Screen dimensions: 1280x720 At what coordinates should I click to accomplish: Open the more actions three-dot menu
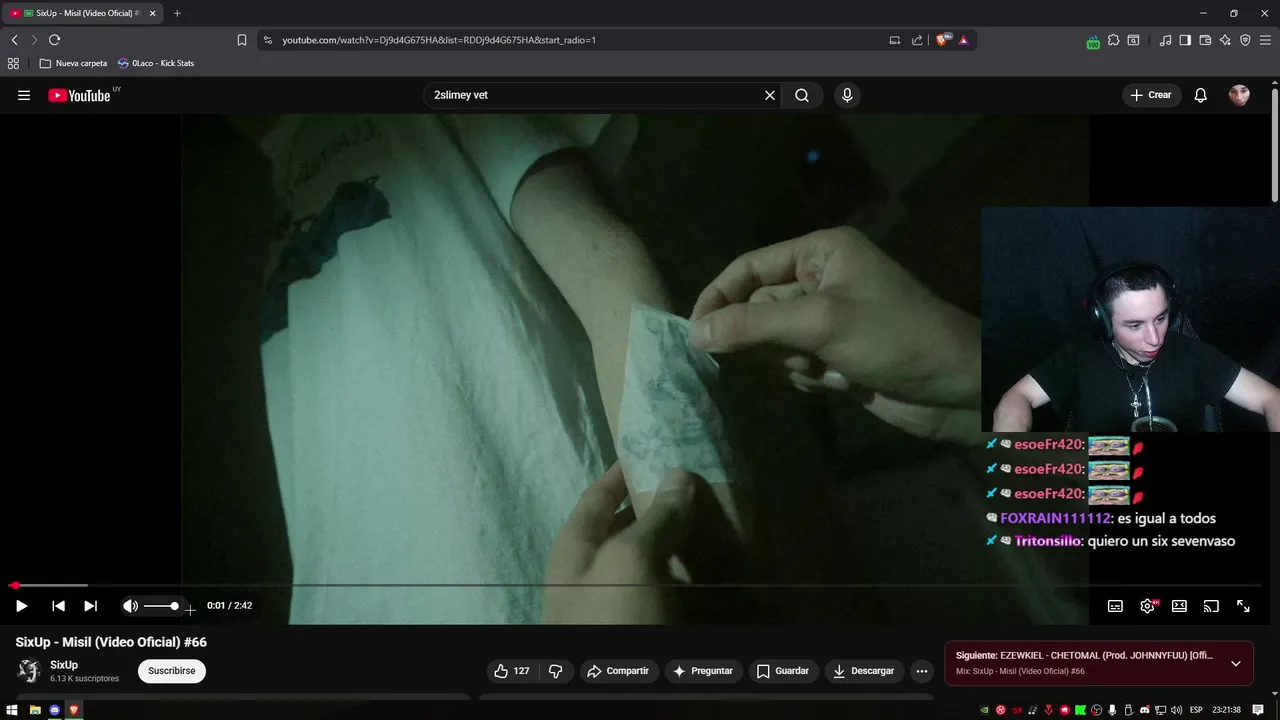922,671
